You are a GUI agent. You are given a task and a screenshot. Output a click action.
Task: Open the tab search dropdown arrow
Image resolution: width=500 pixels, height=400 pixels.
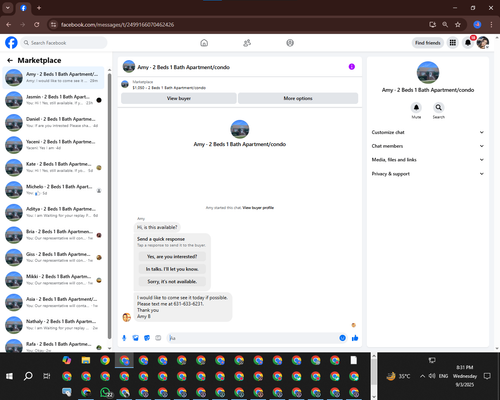(7, 8)
